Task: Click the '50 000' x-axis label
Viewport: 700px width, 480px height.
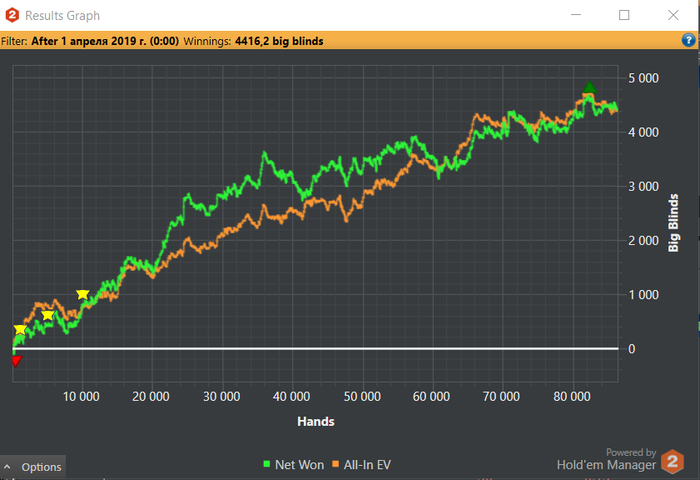Action: 362,397
